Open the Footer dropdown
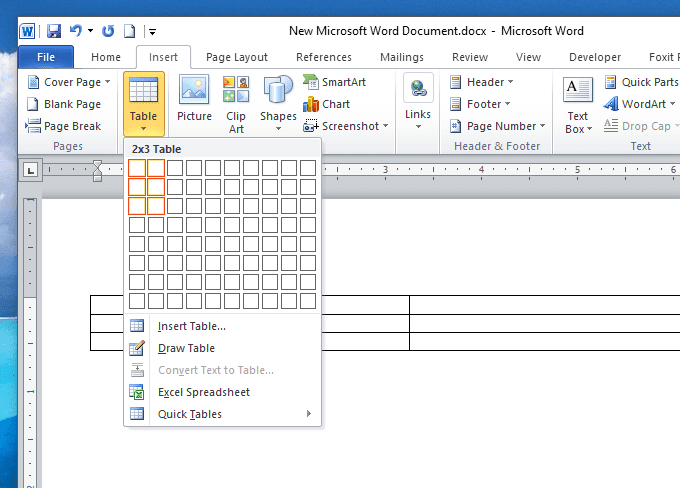 tap(480, 104)
